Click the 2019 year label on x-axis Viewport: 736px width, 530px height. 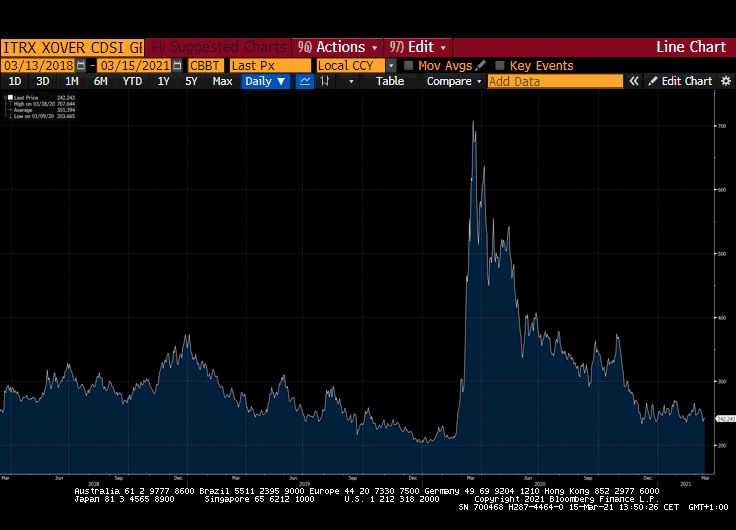point(305,484)
